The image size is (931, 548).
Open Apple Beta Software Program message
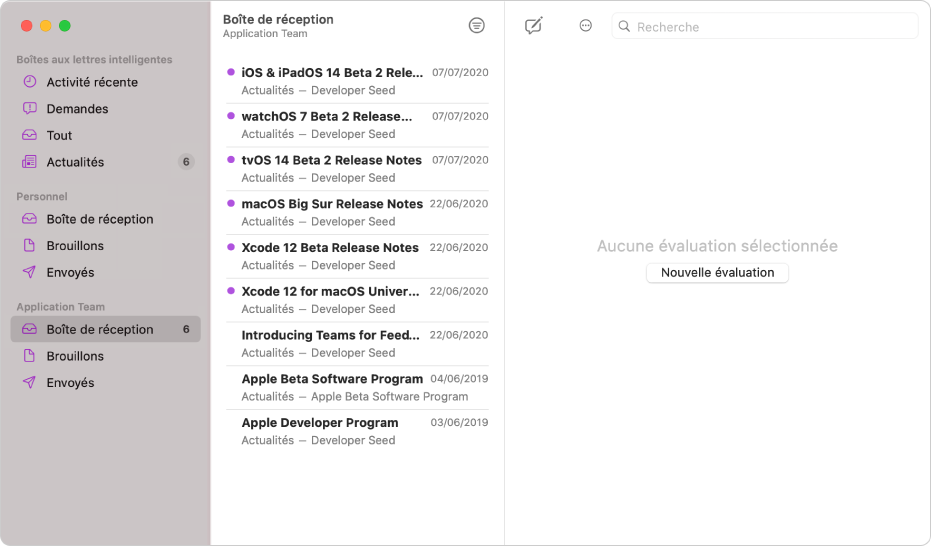click(x=357, y=388)
